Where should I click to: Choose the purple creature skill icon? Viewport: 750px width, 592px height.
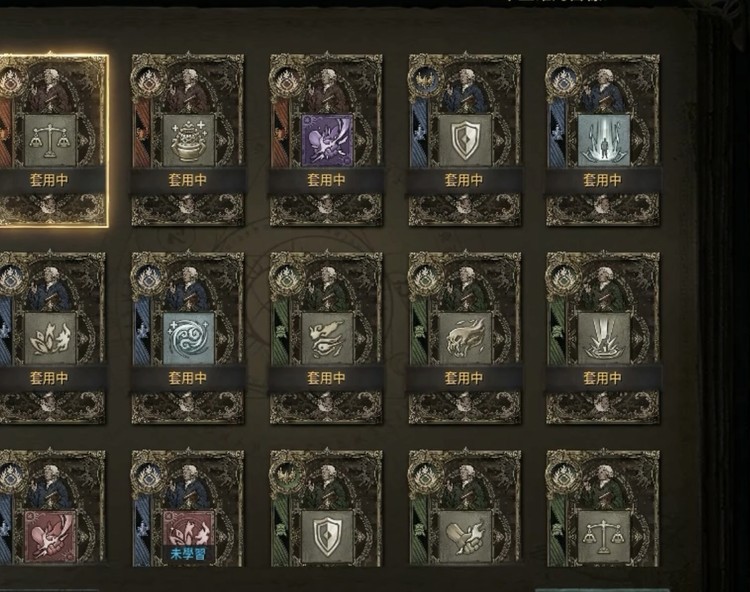(x=327, y=141)
